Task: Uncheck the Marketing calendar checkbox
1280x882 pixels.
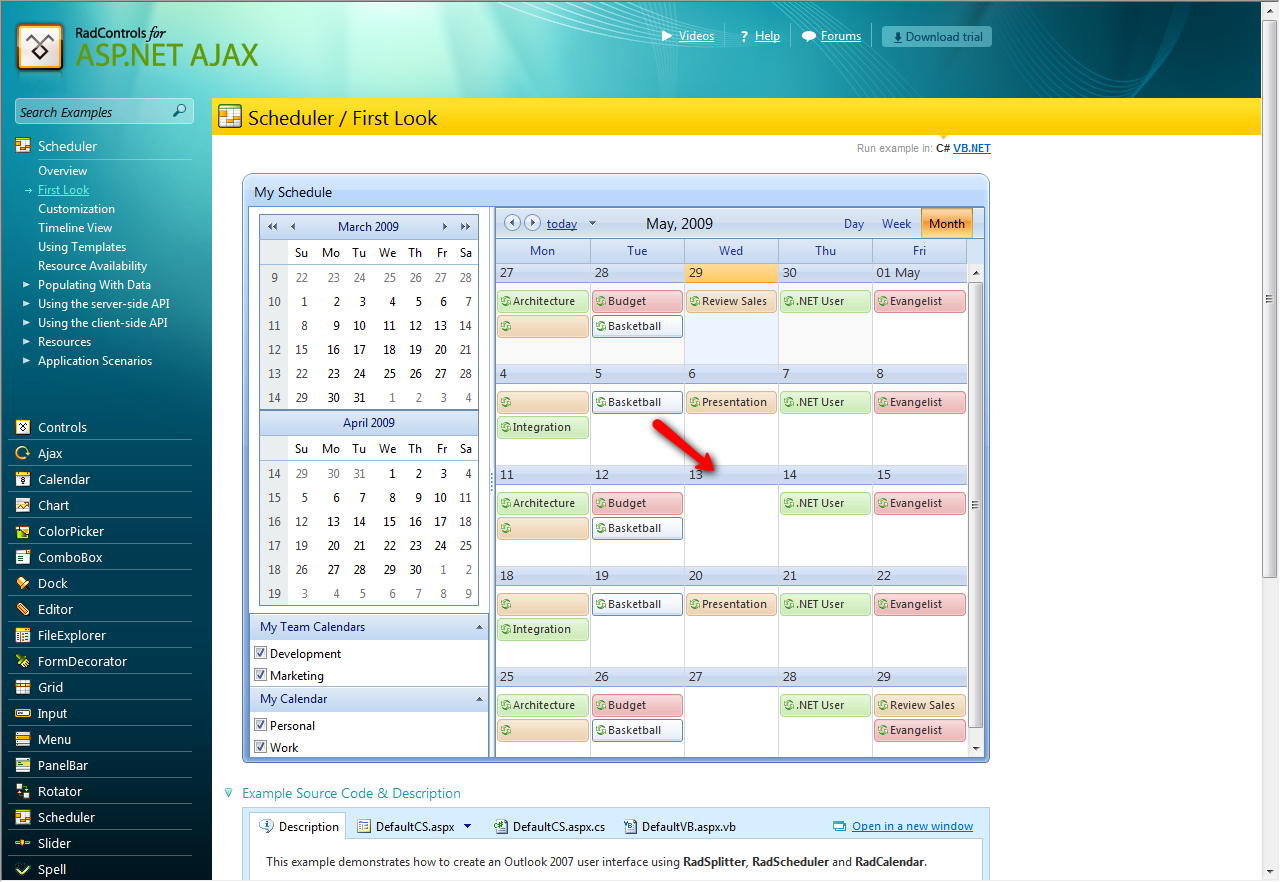Action: (x=261, y=675)
